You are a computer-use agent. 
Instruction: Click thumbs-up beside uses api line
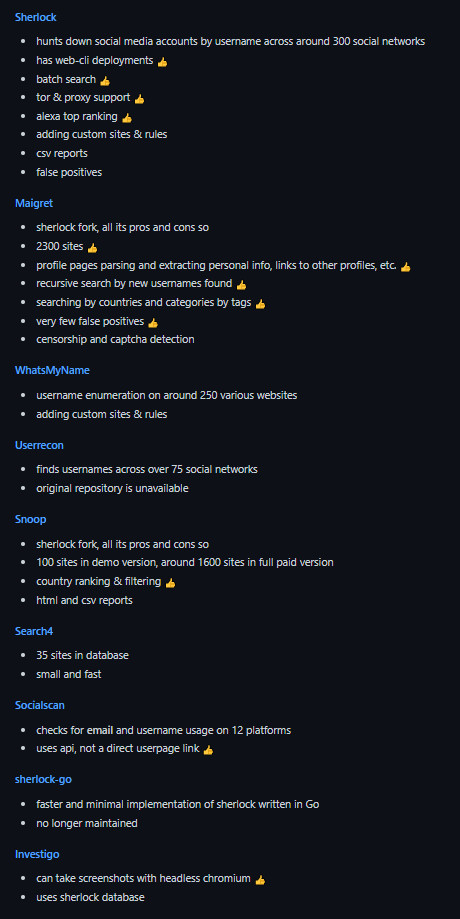(208, 750)
